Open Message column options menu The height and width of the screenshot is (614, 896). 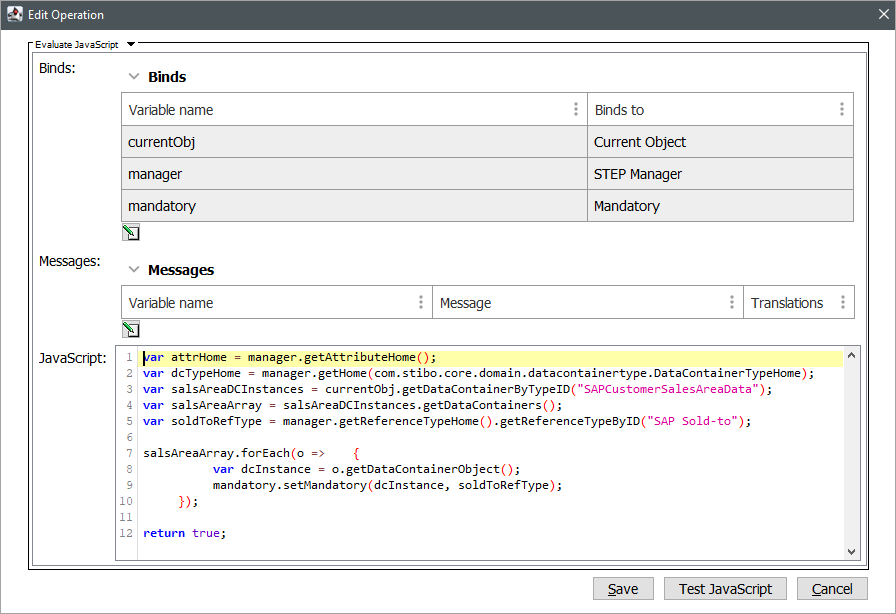732,303
